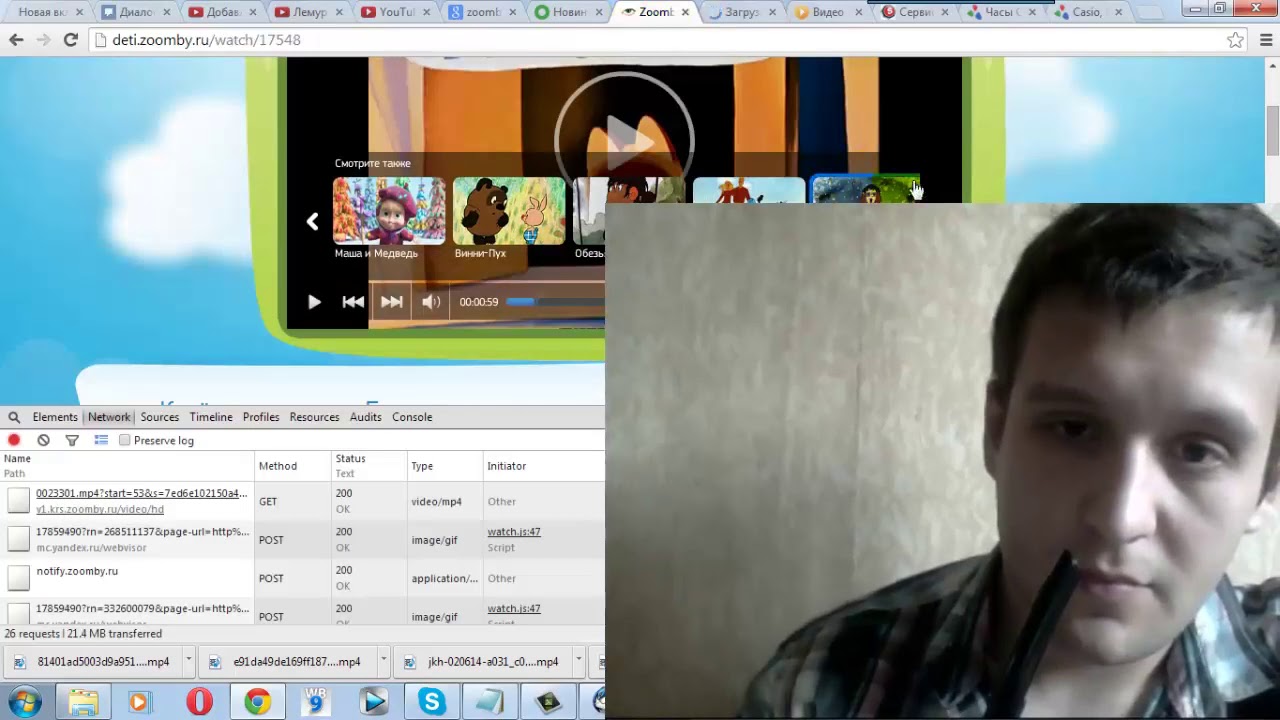Select the notify.zoomby.ru request row
Viewport: 1280px width, 720px height.
[x=302, y=578]
